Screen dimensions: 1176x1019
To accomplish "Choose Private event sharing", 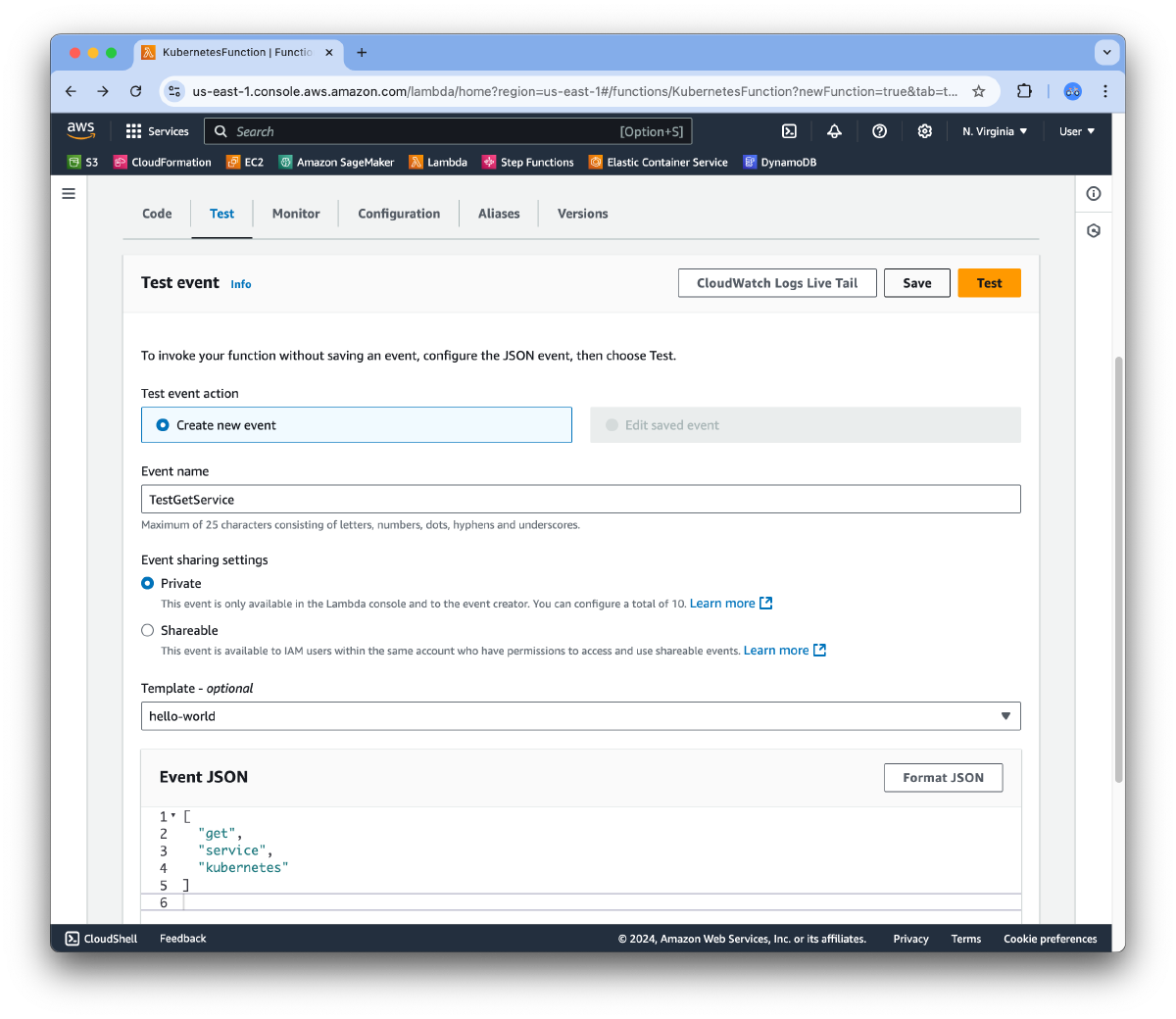I will [148, 583].
